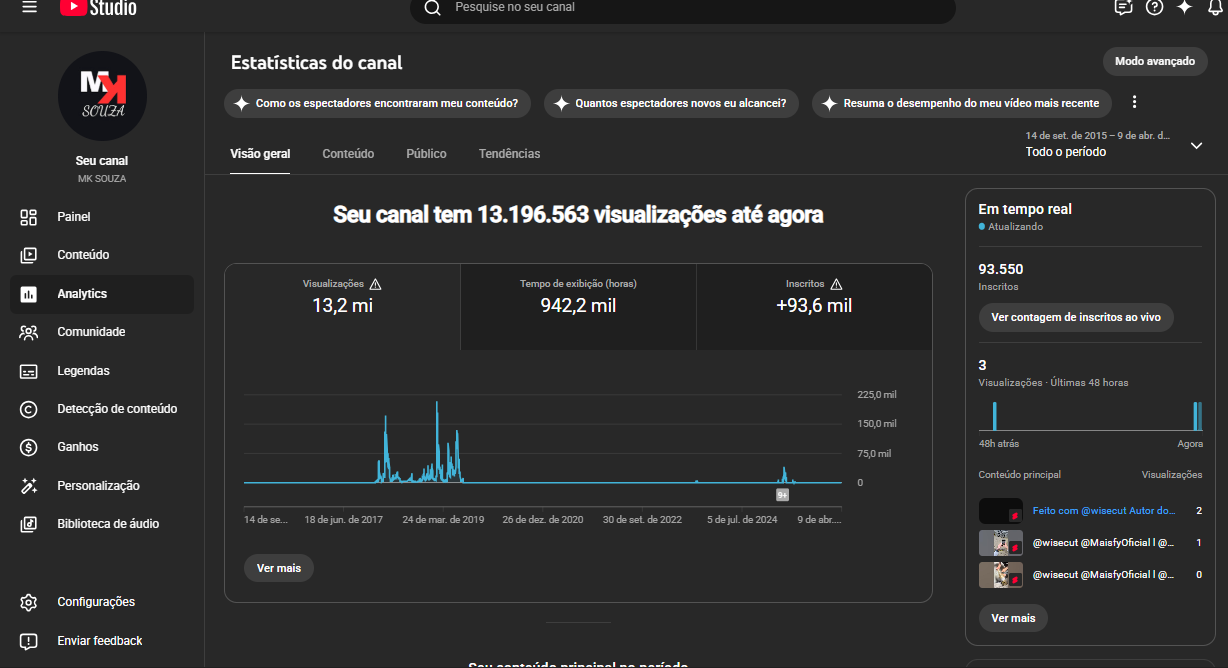Viewport: 1228px width, 668px height.
Task: Open the Legendas menu item
Action: tap(102, 371)
